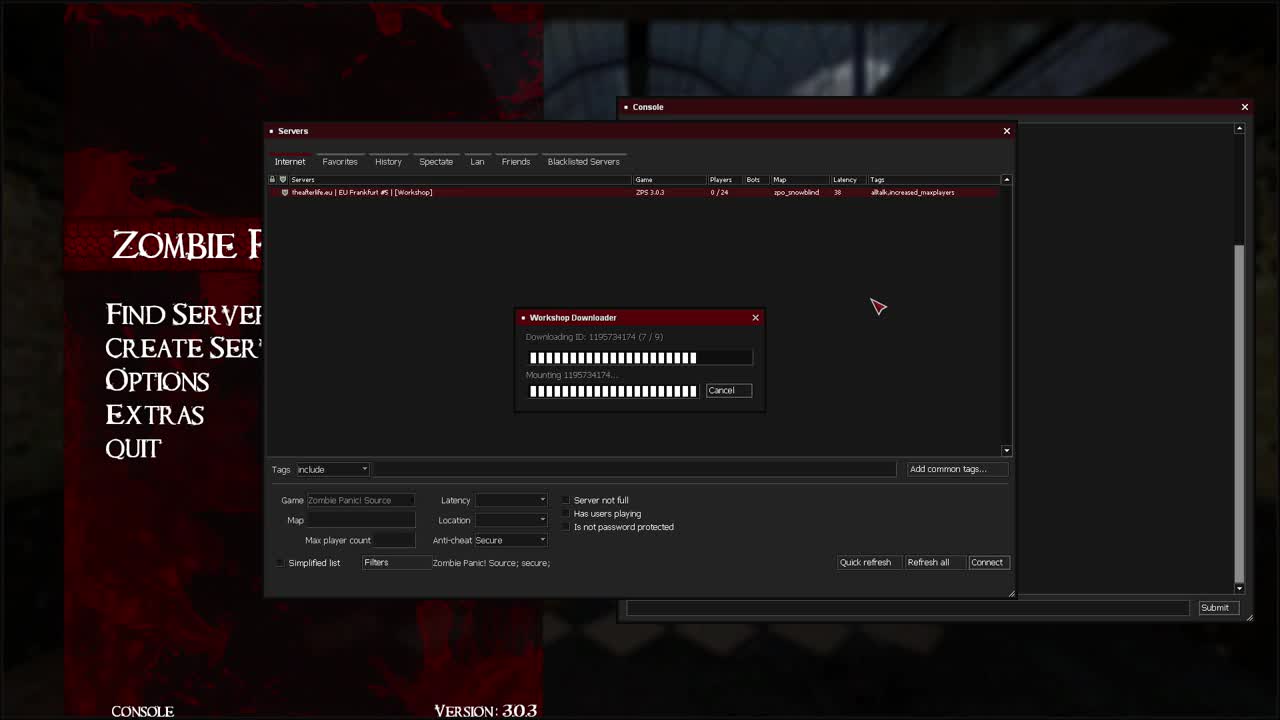Switch to Friends tab
Screen dimensions: 1280x720
[x=516, y=162]
